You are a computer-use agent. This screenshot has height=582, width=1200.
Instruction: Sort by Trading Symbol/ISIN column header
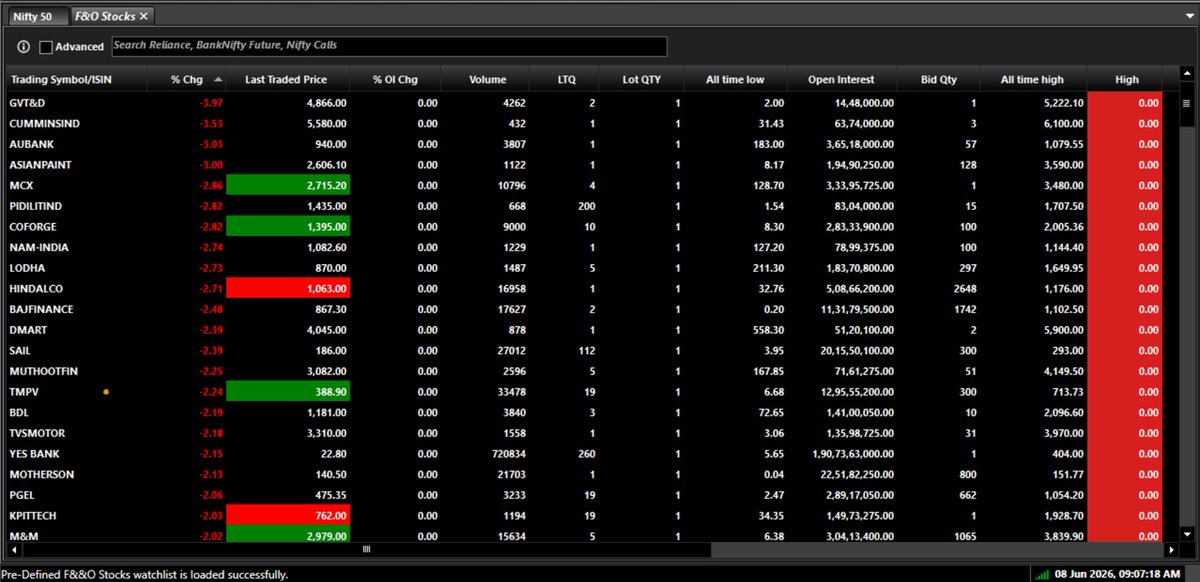(x=77, y=79)
